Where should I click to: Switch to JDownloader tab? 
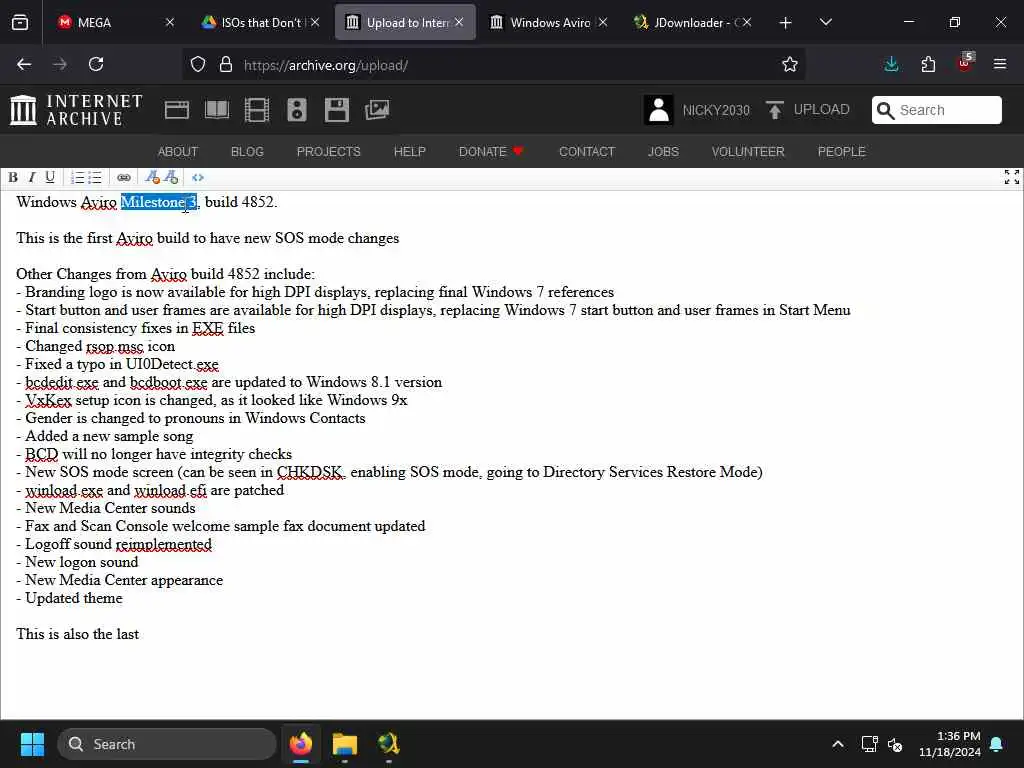coord(694,22)
